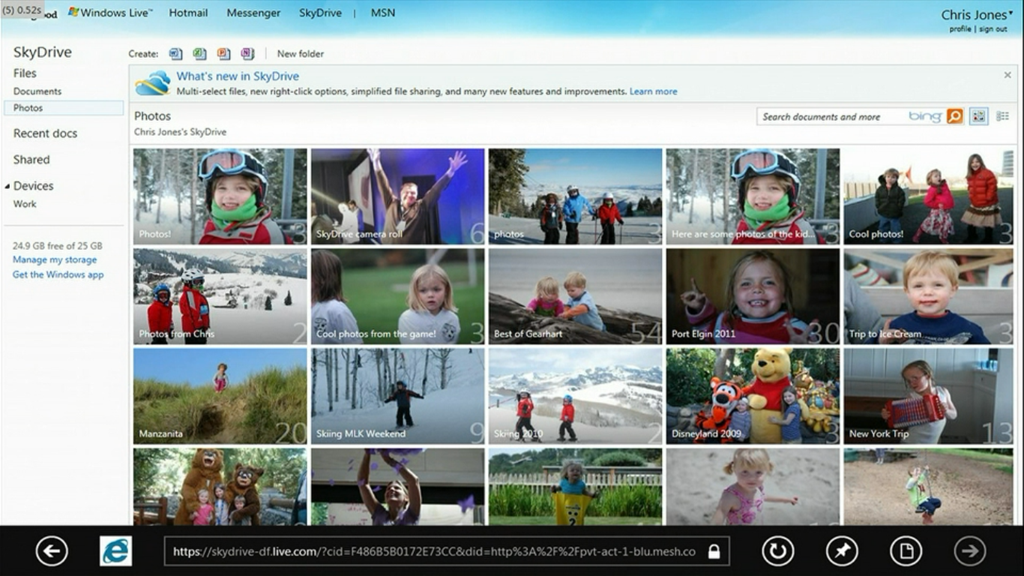Open the album with child in sack race
The height and width of the screenshot is (576, 1024).
(575, 487)
